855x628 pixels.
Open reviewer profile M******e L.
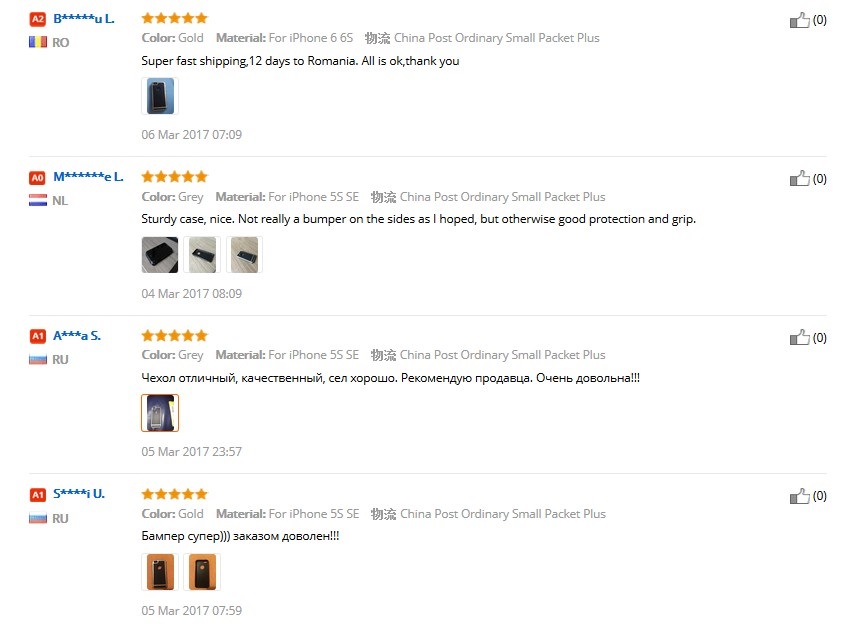[x=88, y=177]
